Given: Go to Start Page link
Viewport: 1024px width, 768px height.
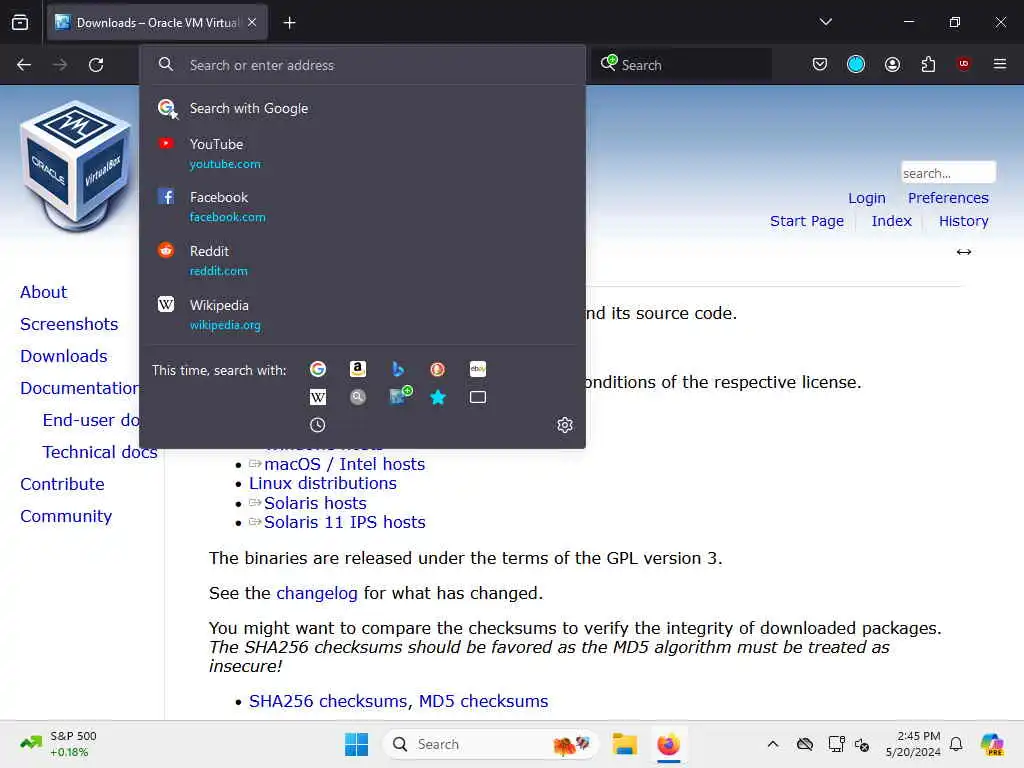Looking at the screenshot, I should pos(807,221).
